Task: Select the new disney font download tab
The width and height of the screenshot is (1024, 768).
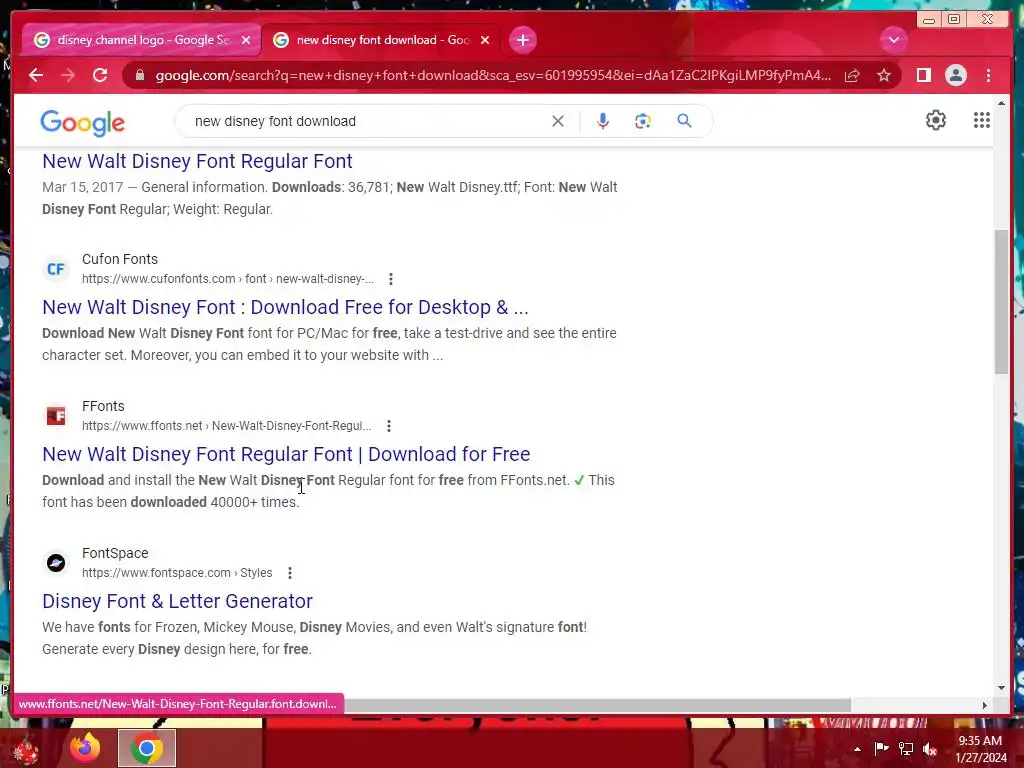Action: (x=382, y=40)
